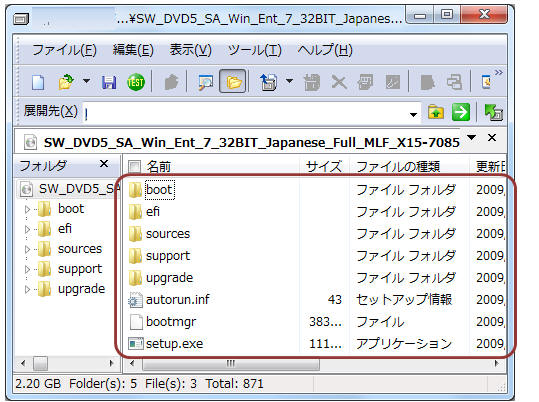Click the grayed Add files icon
The width and height of the screenshot is (539, 402).
(311, 83)
